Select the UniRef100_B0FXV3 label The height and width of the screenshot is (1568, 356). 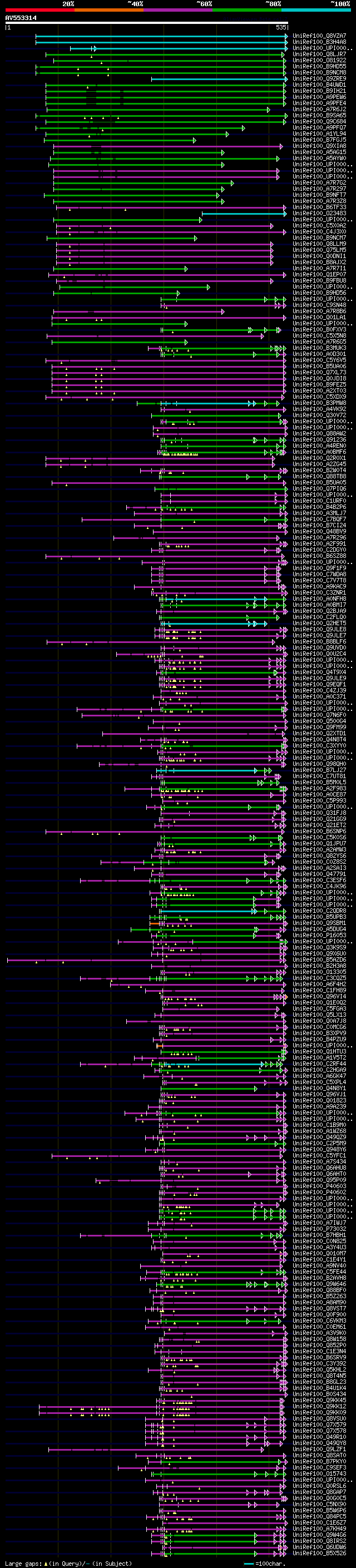click(x=319, y=330)
